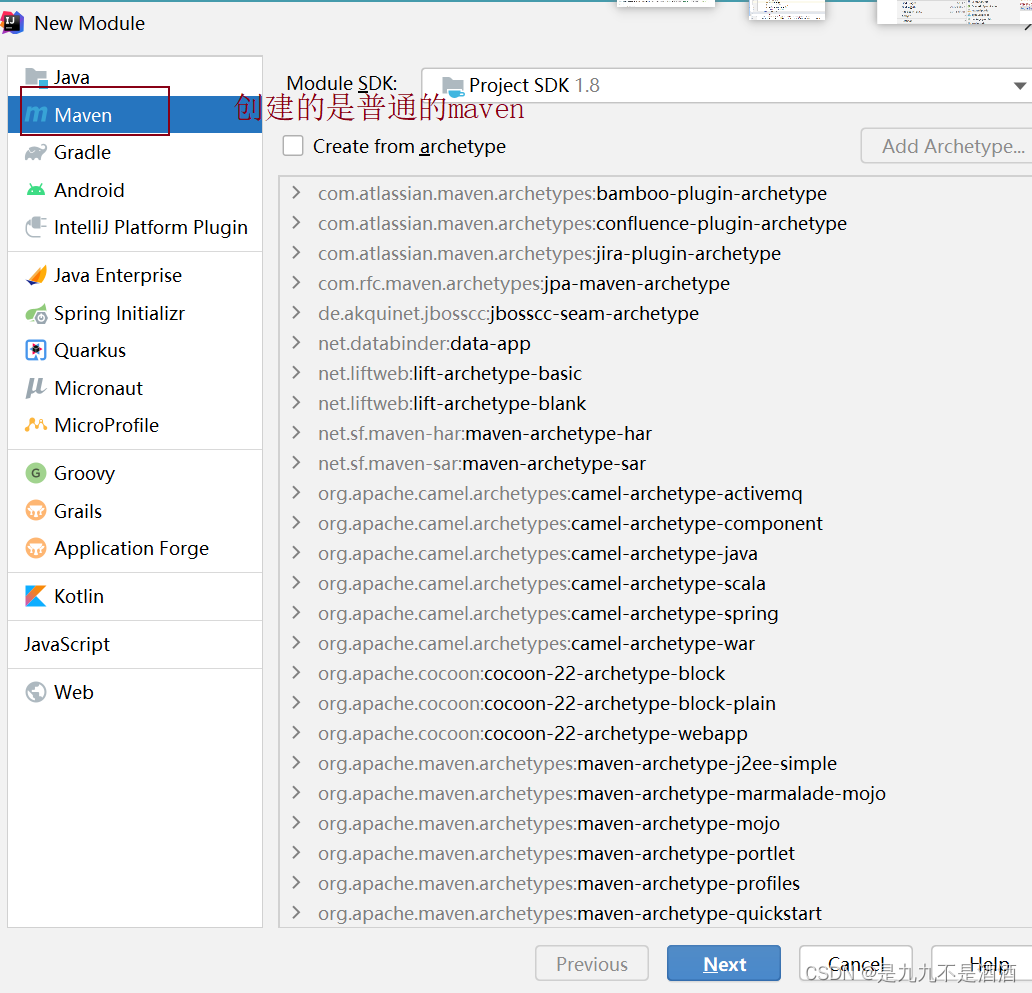Select camel-archetype-war row
1032x993 pixels.
[656, 643]
